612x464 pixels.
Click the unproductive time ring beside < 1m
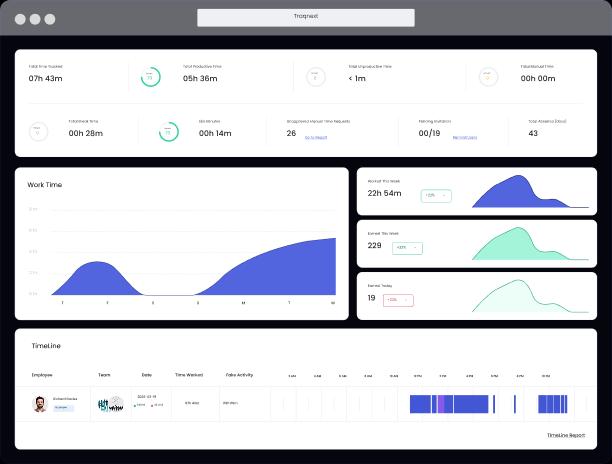(315, 77)
